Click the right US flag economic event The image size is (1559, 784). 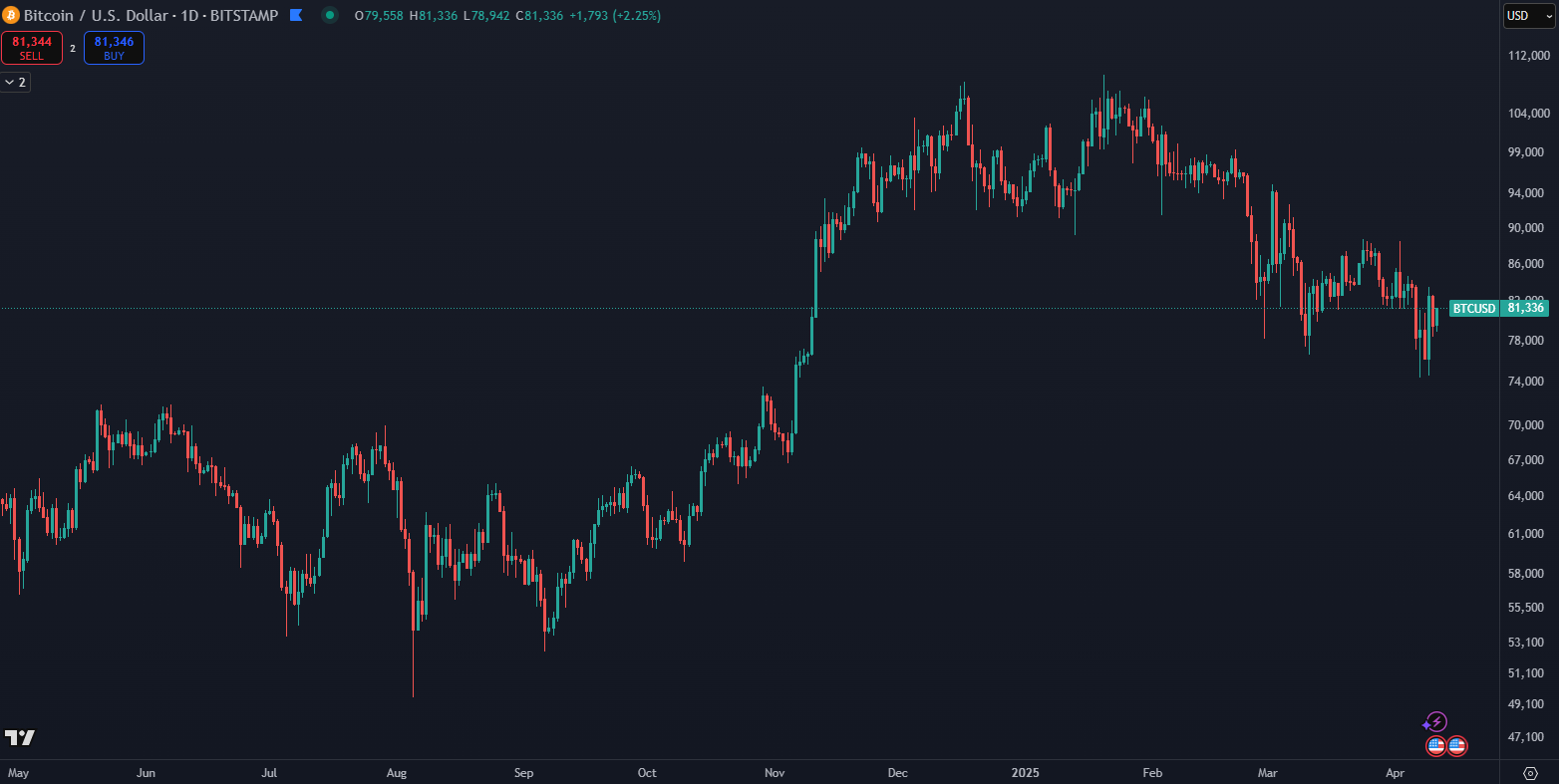(1457, 745)
